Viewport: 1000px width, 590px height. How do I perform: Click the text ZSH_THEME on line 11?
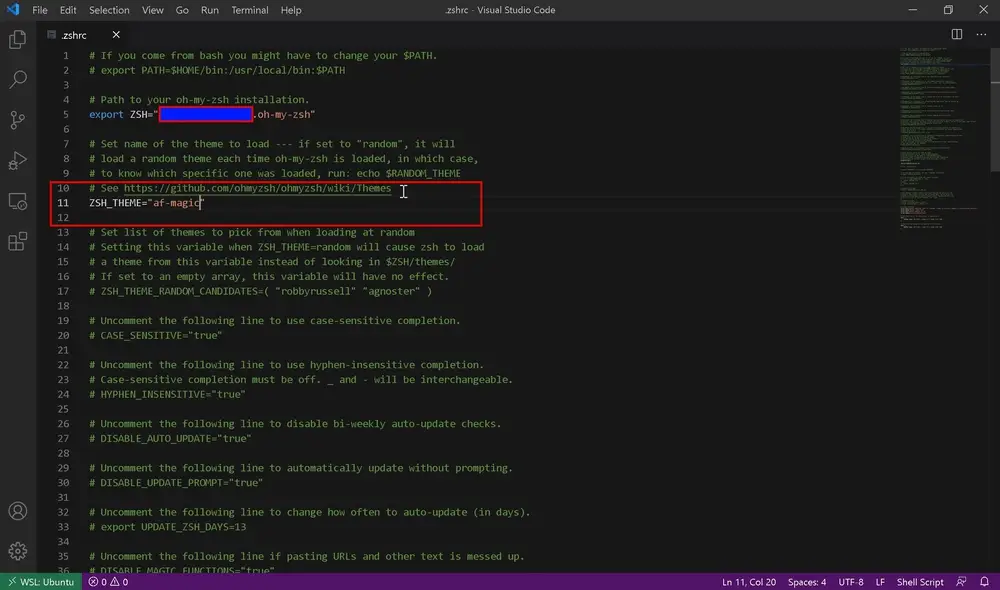tap(115, 203)
